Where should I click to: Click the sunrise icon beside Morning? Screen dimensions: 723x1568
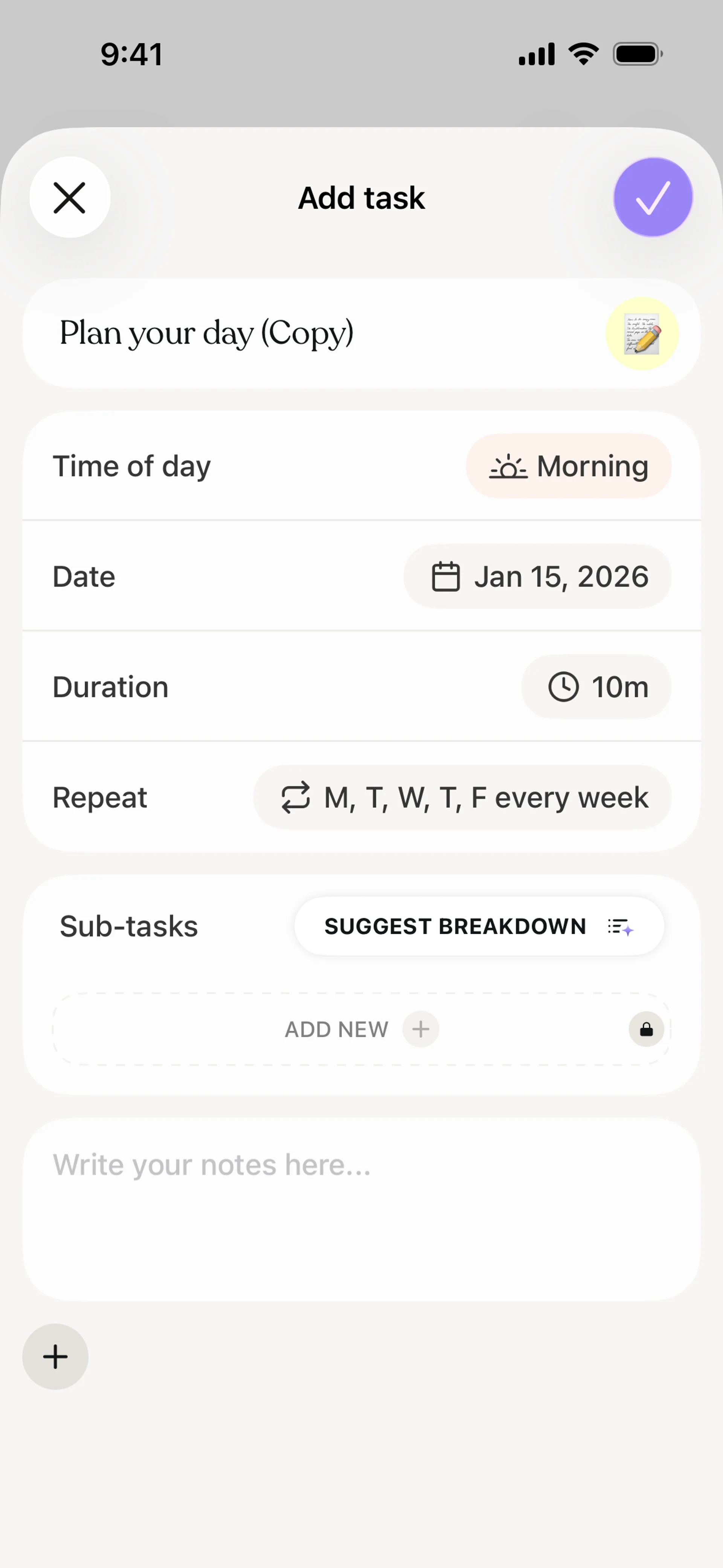tap(508, 468)
